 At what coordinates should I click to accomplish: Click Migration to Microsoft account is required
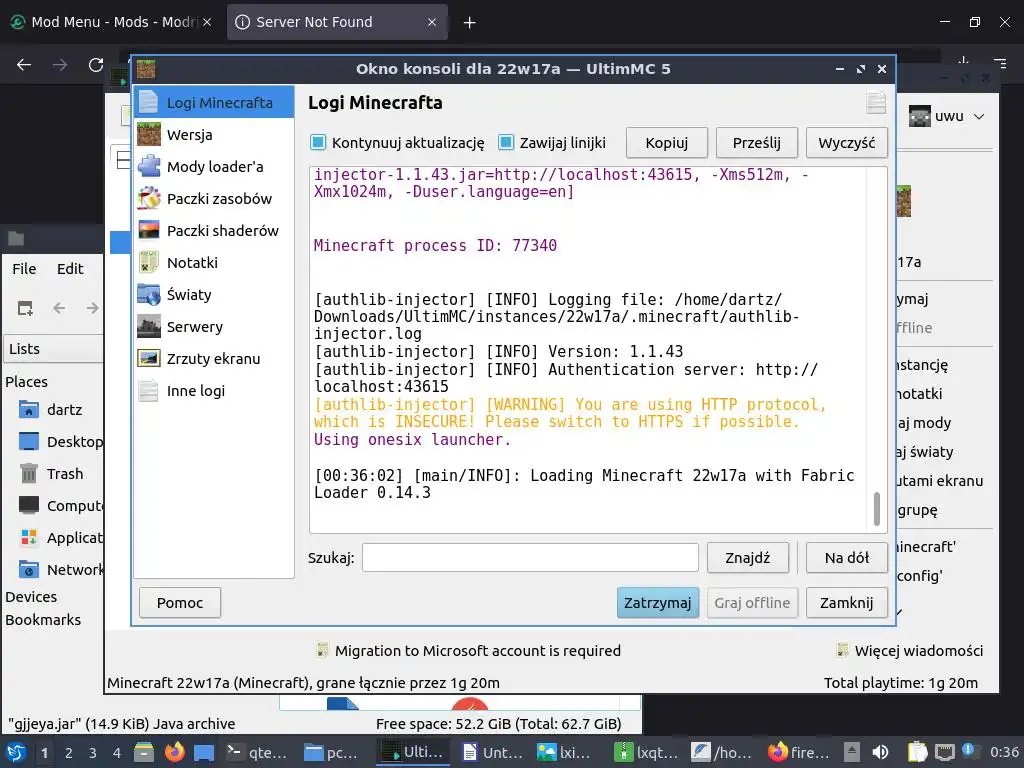[477, 651]
